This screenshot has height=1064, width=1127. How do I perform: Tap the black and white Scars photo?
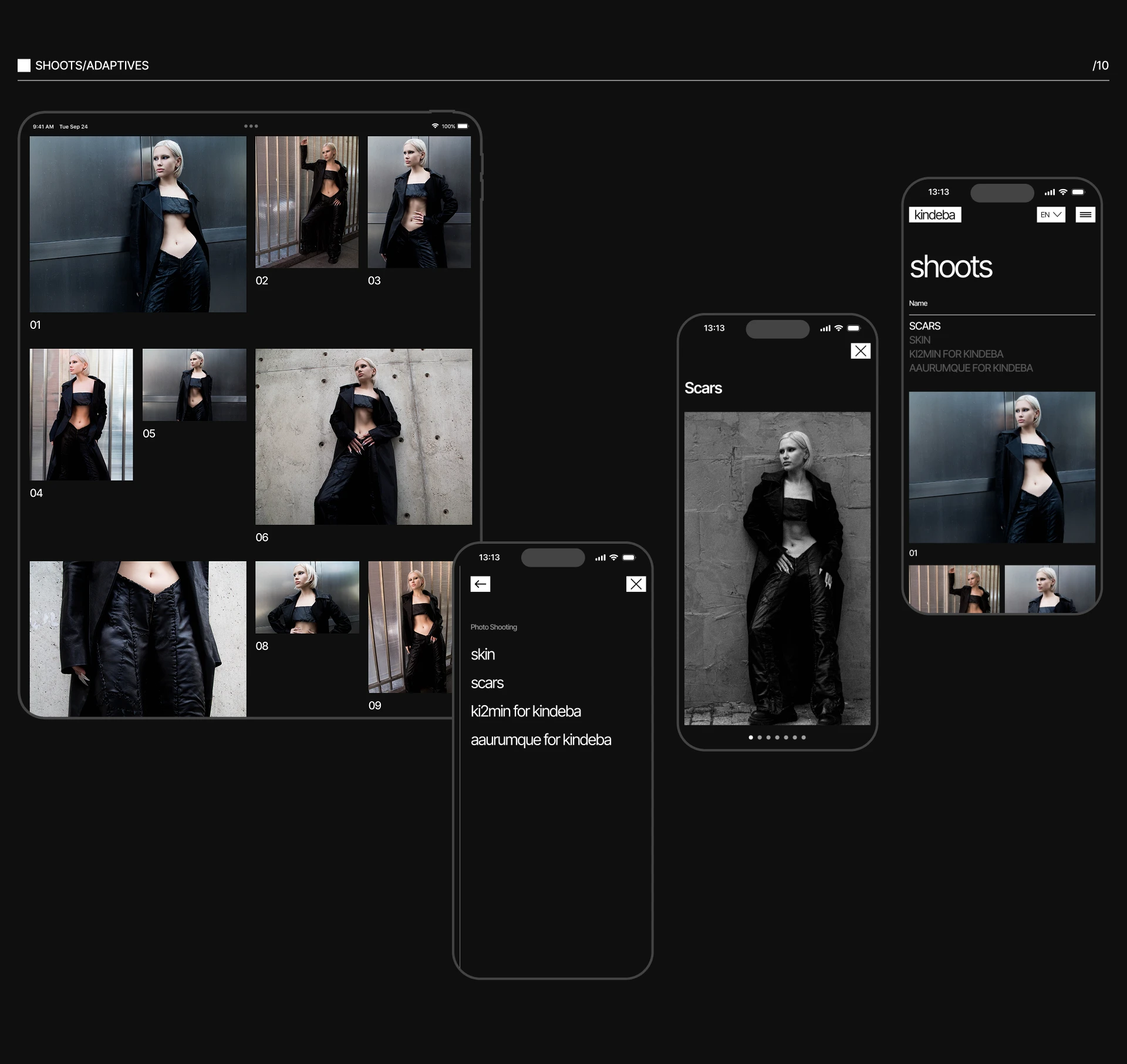coord(777,568)
